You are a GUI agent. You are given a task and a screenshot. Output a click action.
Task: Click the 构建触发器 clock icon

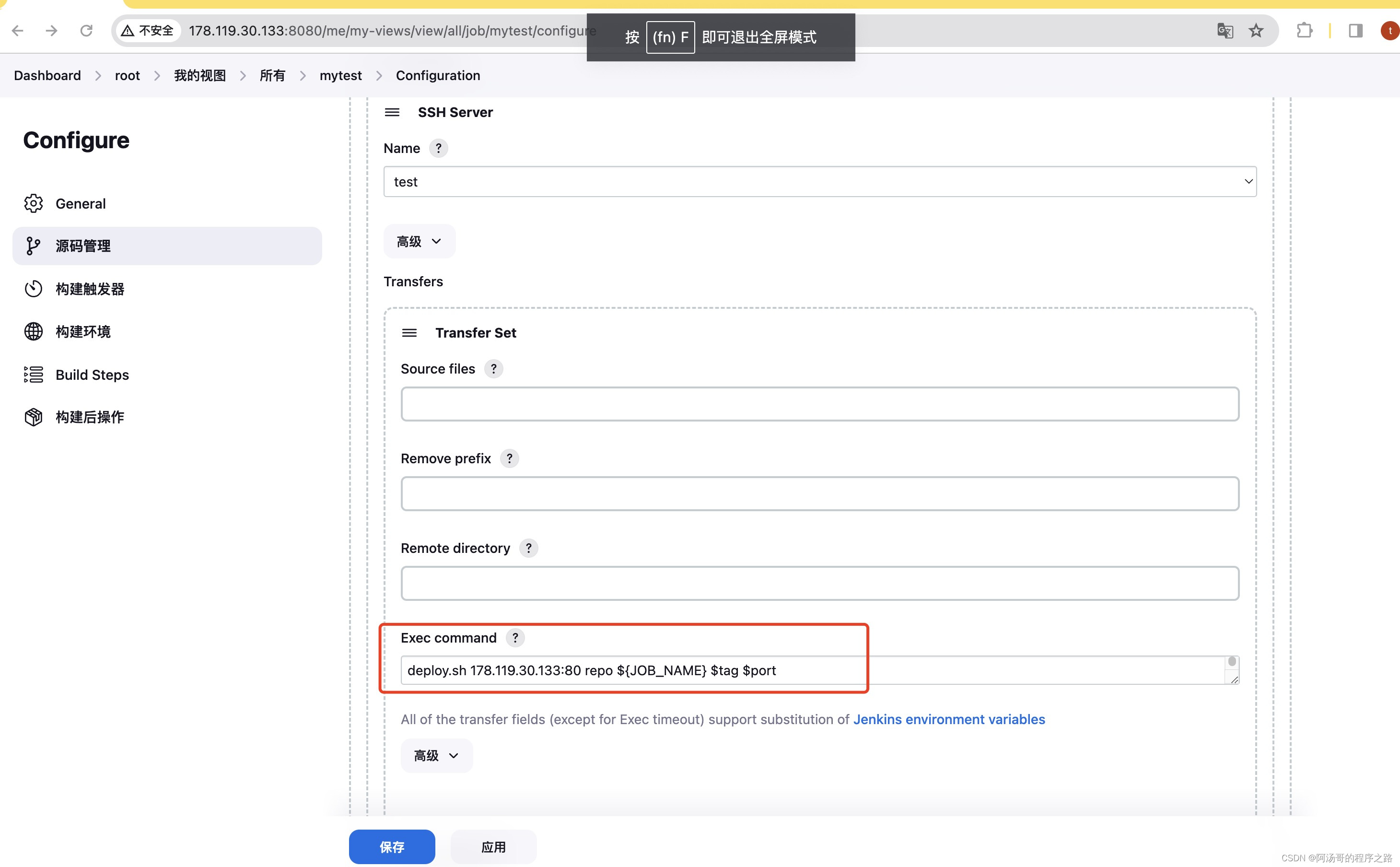[x=33, y=289]
